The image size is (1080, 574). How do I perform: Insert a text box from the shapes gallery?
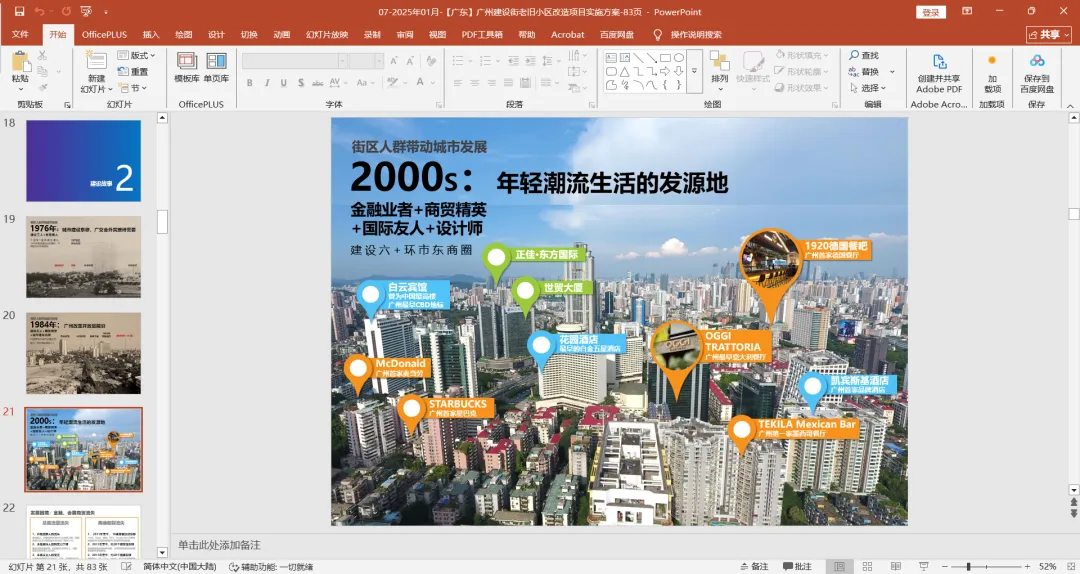611,58
